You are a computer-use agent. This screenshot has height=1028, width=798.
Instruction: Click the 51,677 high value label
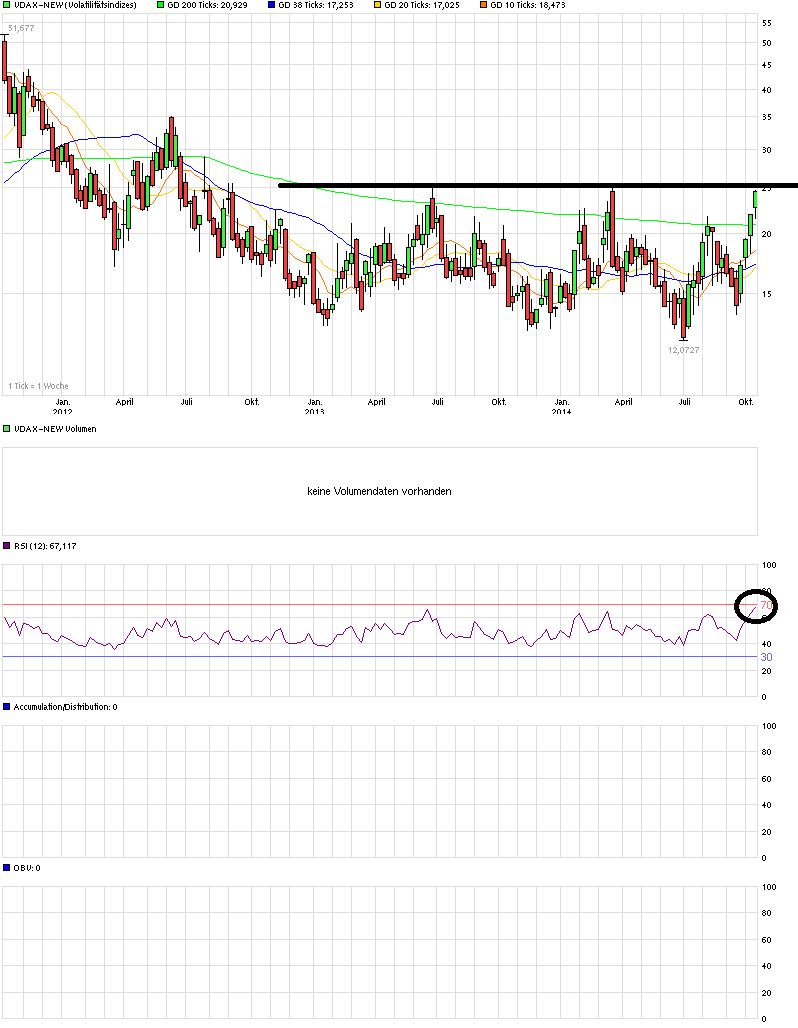[21, 28]
